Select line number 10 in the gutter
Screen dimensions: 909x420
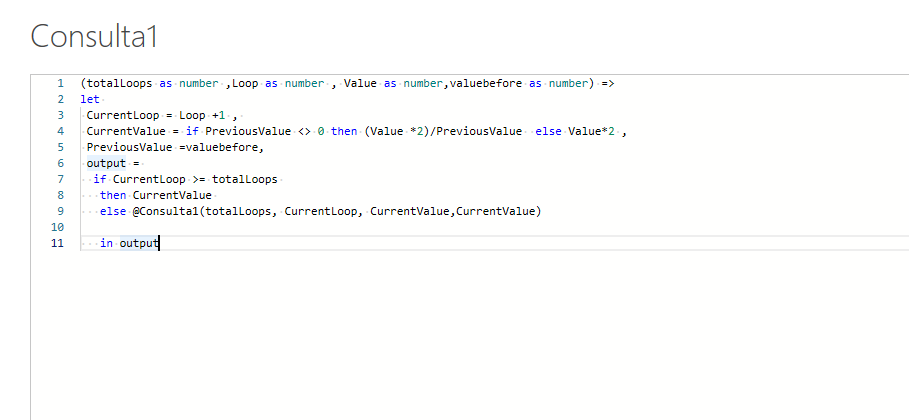[57, 227]
